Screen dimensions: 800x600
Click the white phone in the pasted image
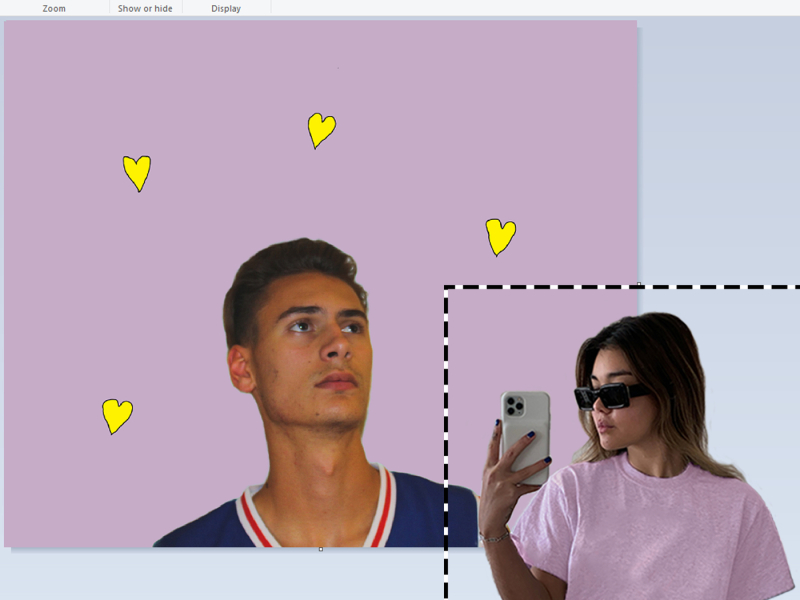526,428
